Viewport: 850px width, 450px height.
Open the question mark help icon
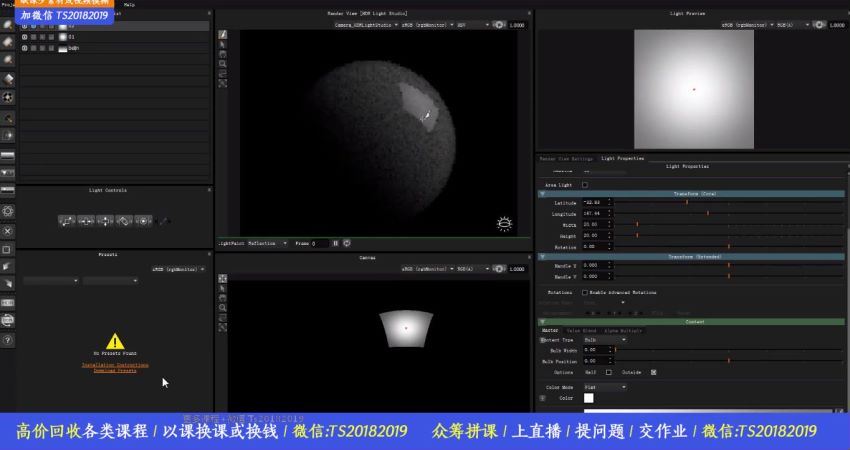click(8, 340)
